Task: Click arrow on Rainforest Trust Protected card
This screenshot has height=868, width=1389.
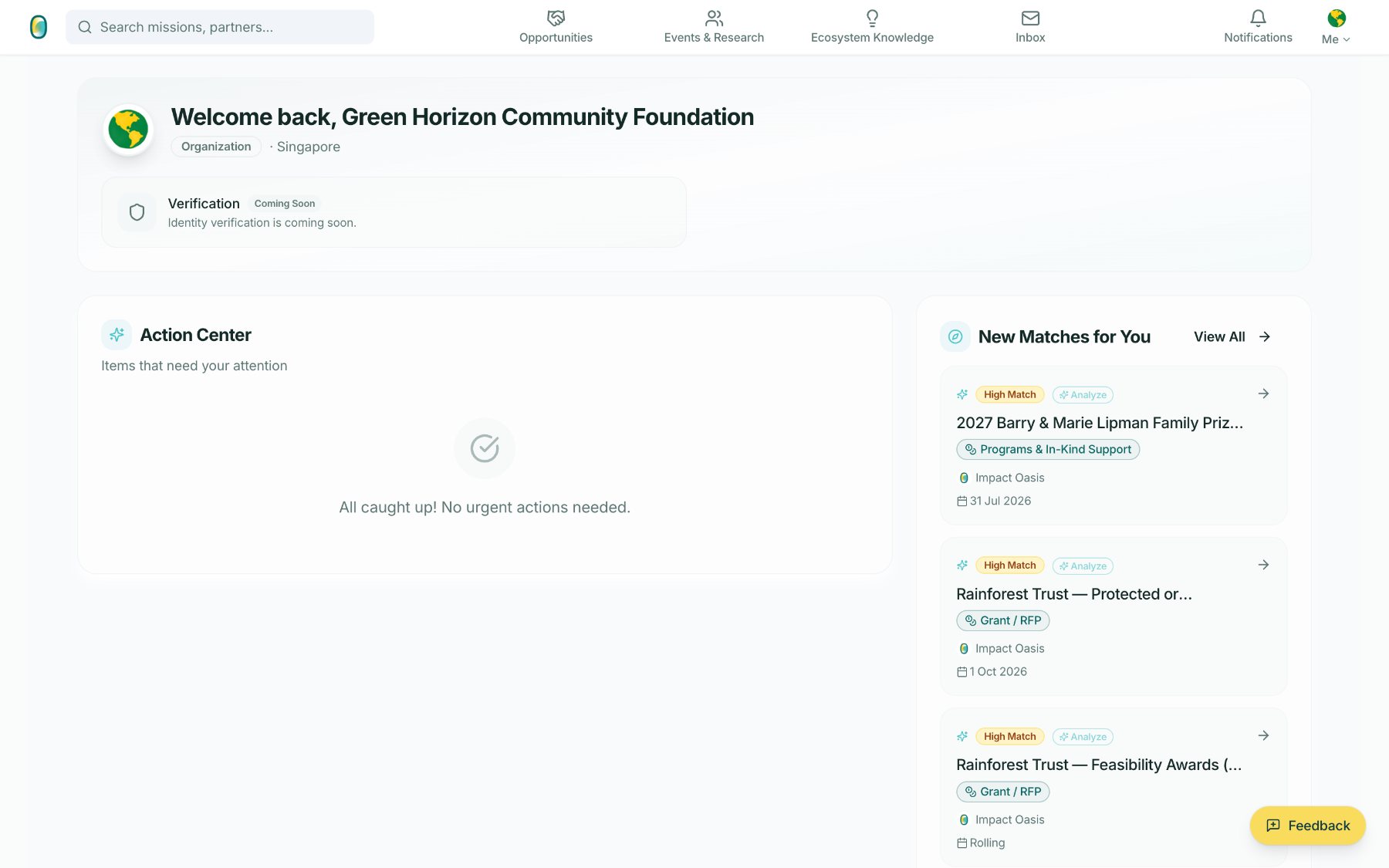Action: coord(1263,565)
